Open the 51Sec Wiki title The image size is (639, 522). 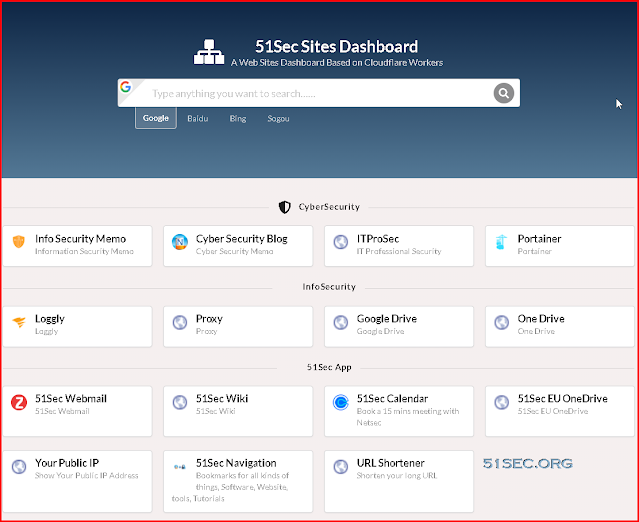(x=222, y=399)
